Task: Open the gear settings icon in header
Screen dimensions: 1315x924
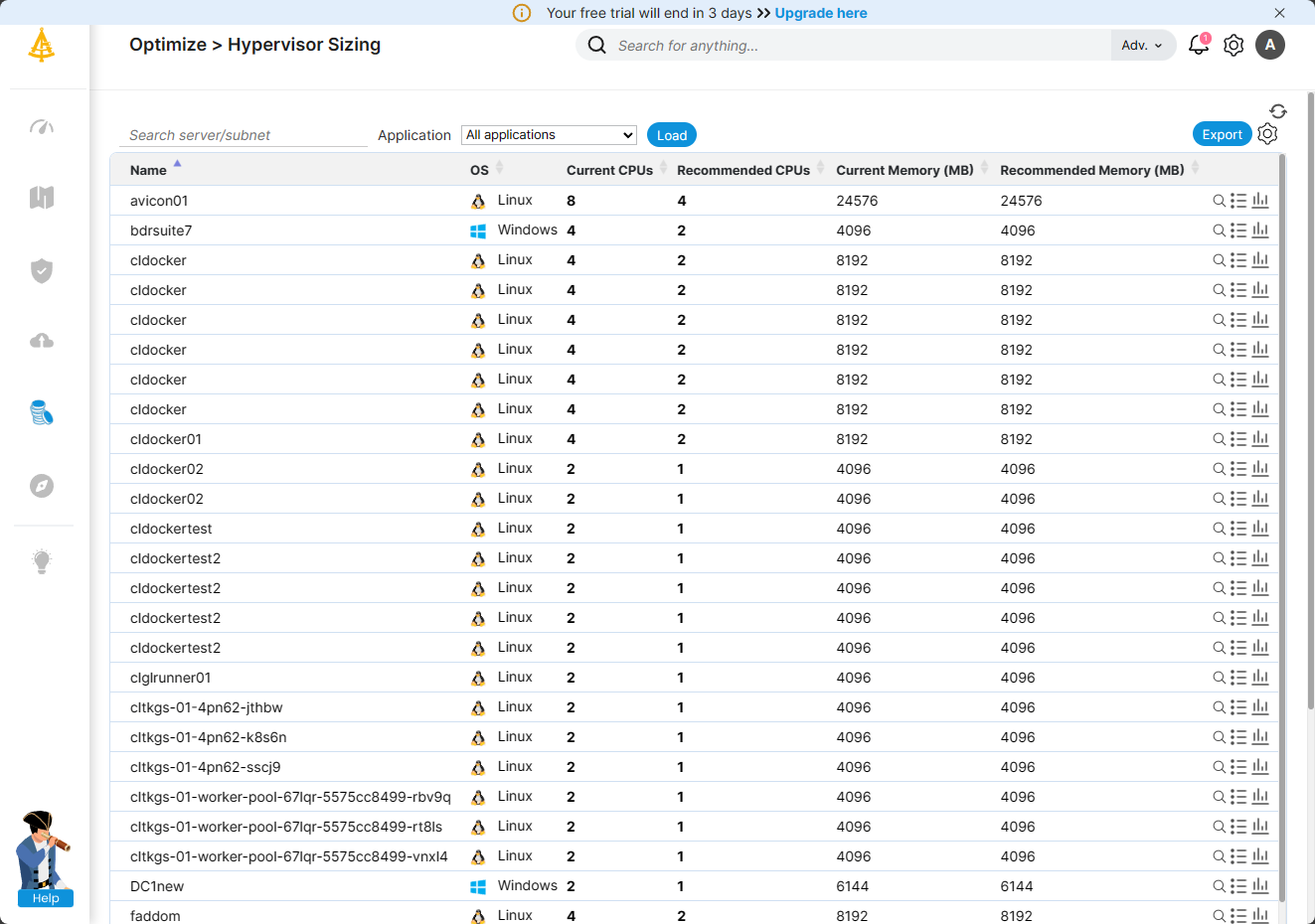Action: point(1233,46)
